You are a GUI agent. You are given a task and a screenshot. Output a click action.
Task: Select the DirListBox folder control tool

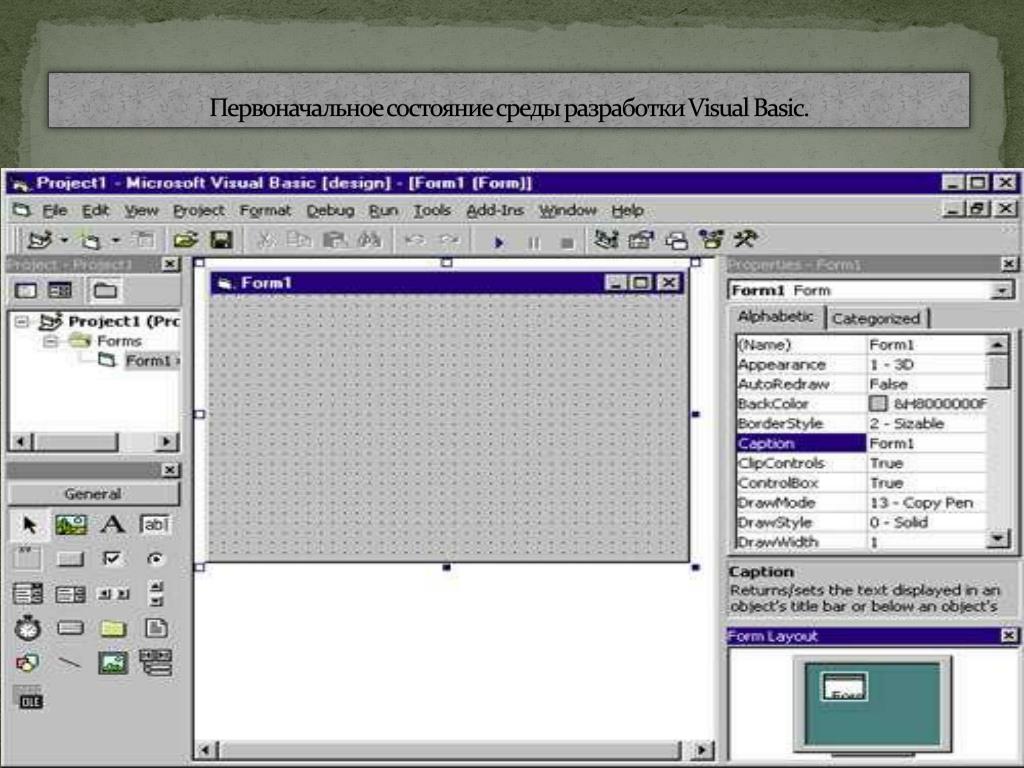pyautogui.click(x=113, y=629)
